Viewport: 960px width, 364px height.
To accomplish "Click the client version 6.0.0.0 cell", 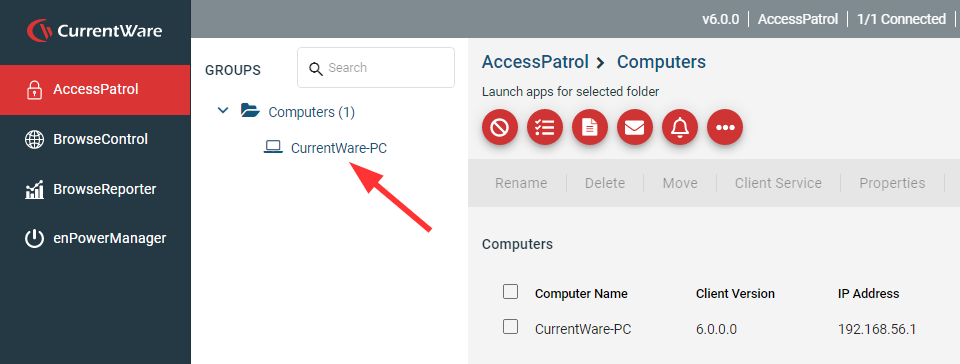I will [716, 329].
